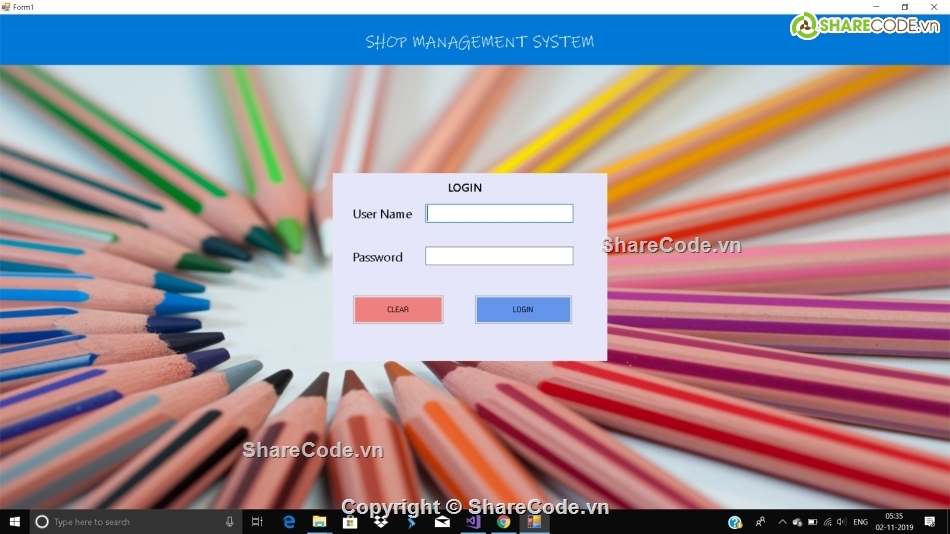Screen dimensions: 950x534
Task: Open File Explorer from the taskbar
Action: coord(319,522)
